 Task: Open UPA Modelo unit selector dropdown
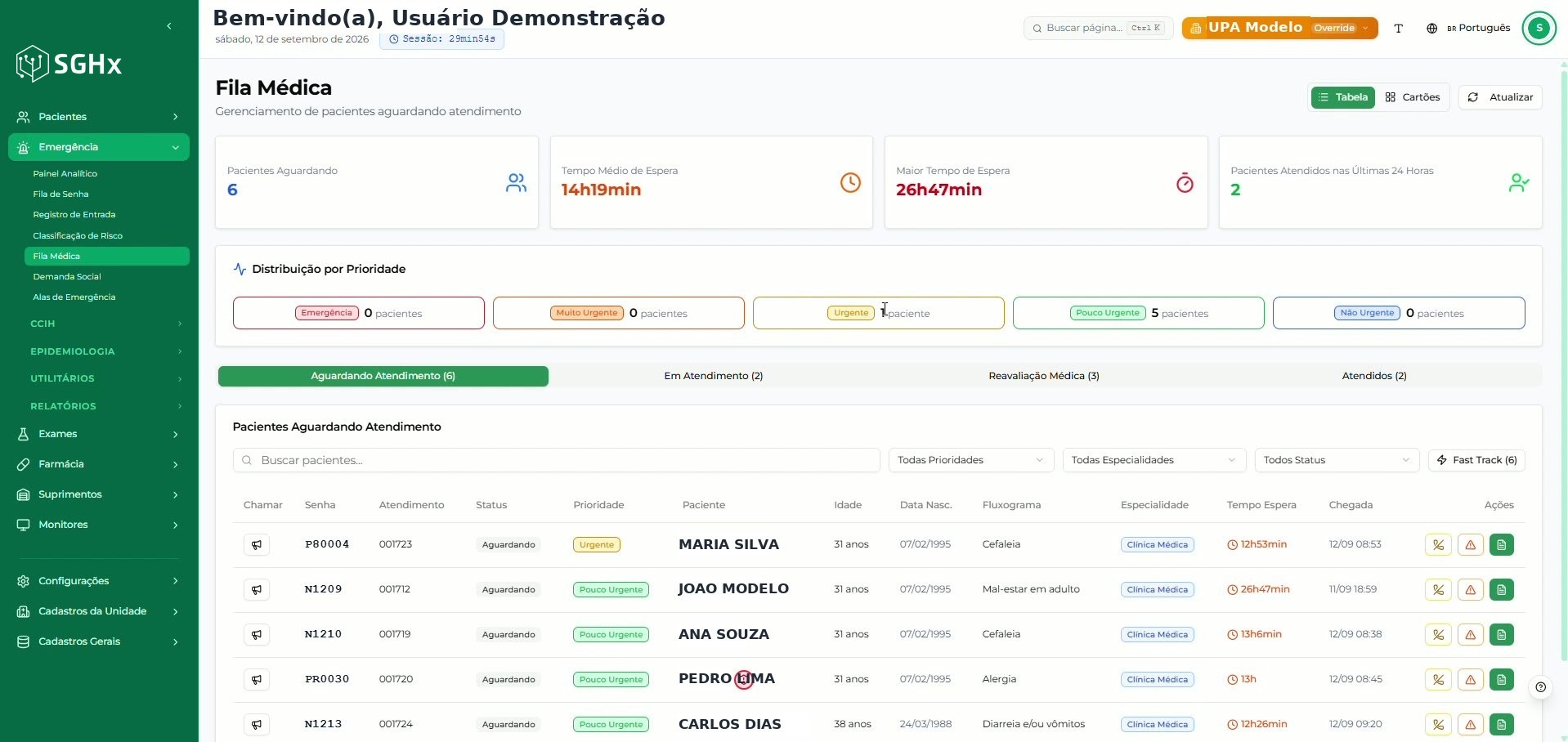[x=1279, y=28]
